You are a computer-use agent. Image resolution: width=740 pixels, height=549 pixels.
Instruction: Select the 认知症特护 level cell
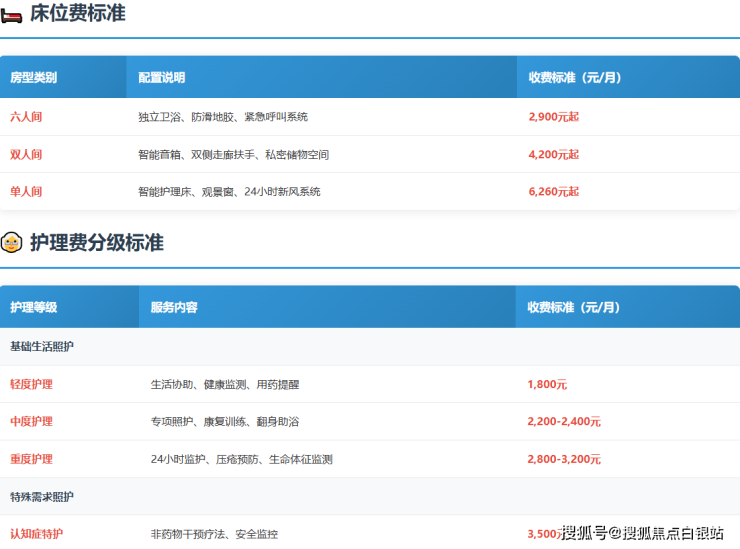pos(36,534)
